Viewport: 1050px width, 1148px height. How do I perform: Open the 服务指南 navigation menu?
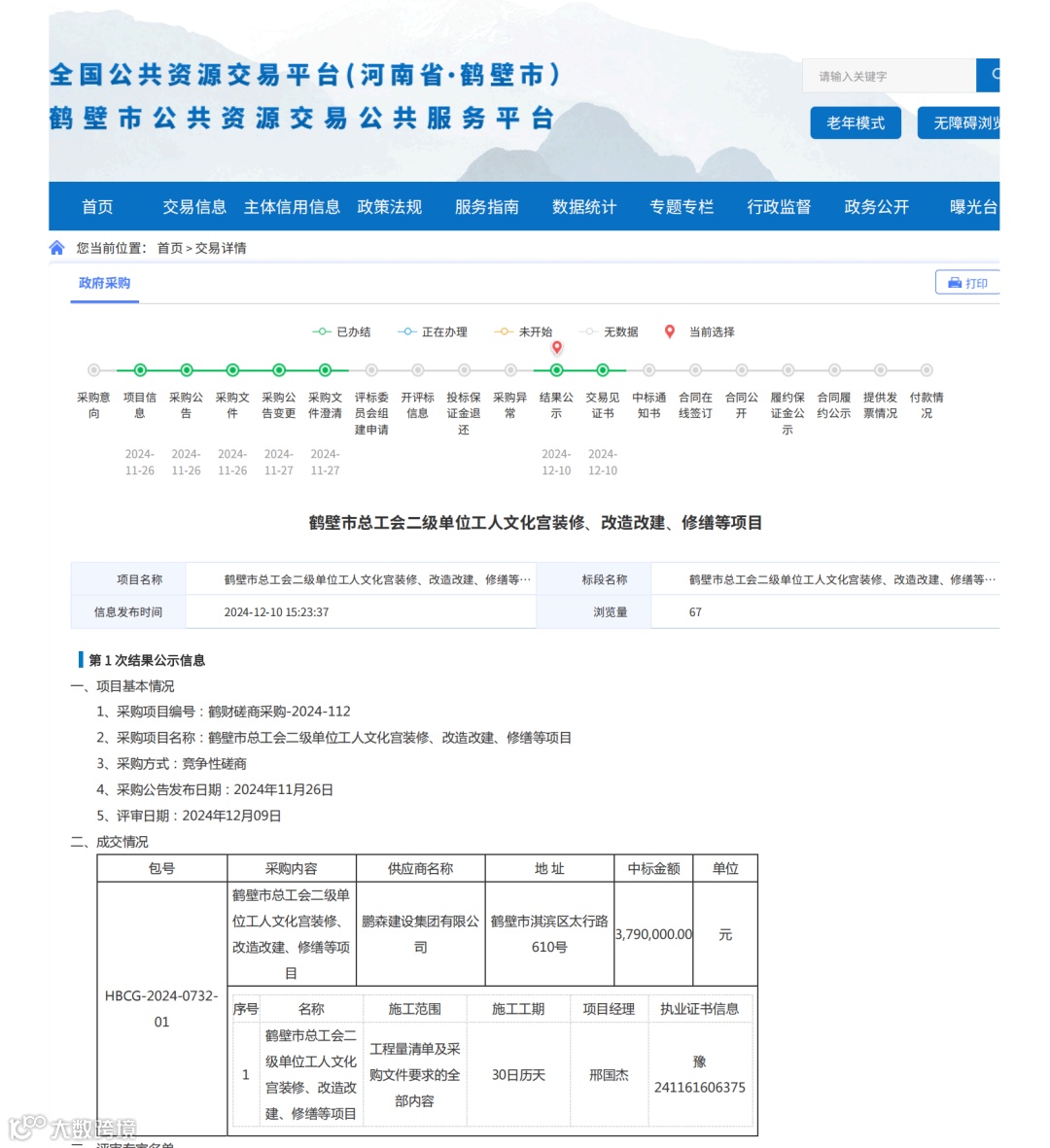487,206
